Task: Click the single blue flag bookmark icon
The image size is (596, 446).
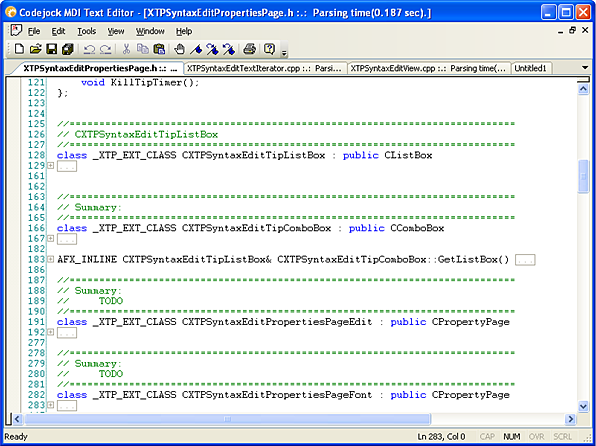Action: coord(196,49)
